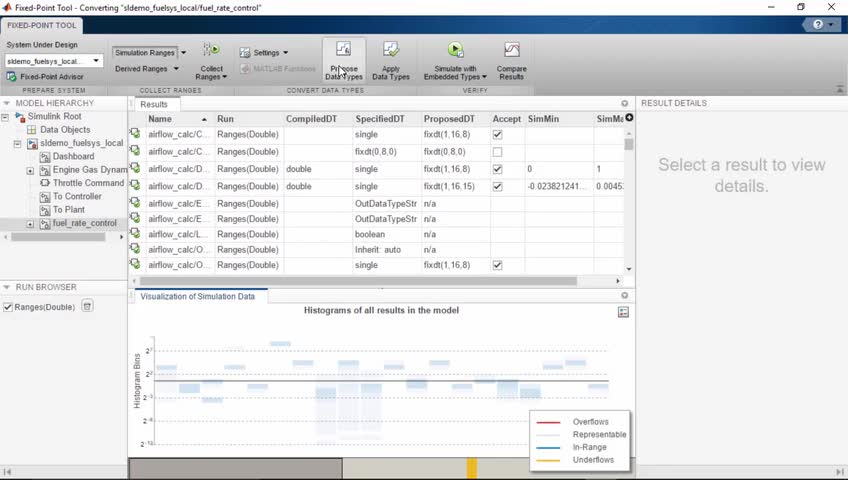Expand the fuel_rate_control tree node

(30, 224)
